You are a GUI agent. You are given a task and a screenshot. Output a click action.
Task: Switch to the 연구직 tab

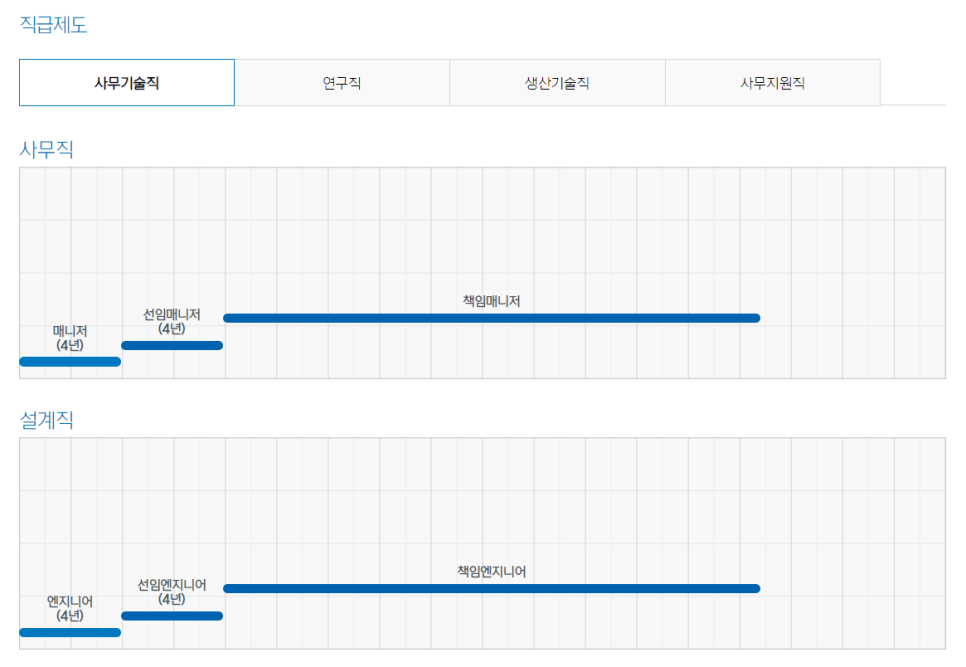tap(342, 83)
